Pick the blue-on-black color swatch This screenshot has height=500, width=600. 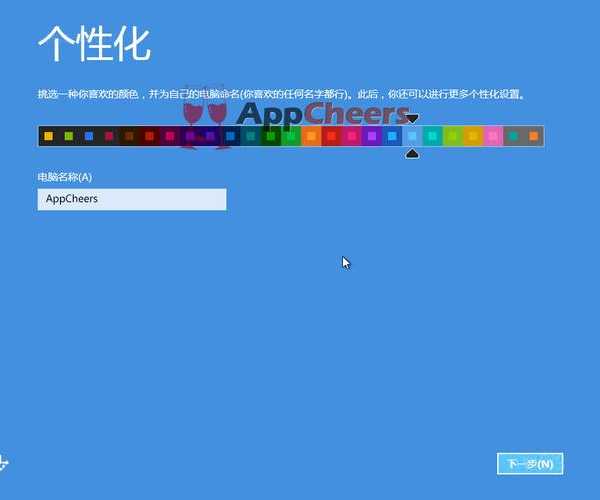click(89, 136)
